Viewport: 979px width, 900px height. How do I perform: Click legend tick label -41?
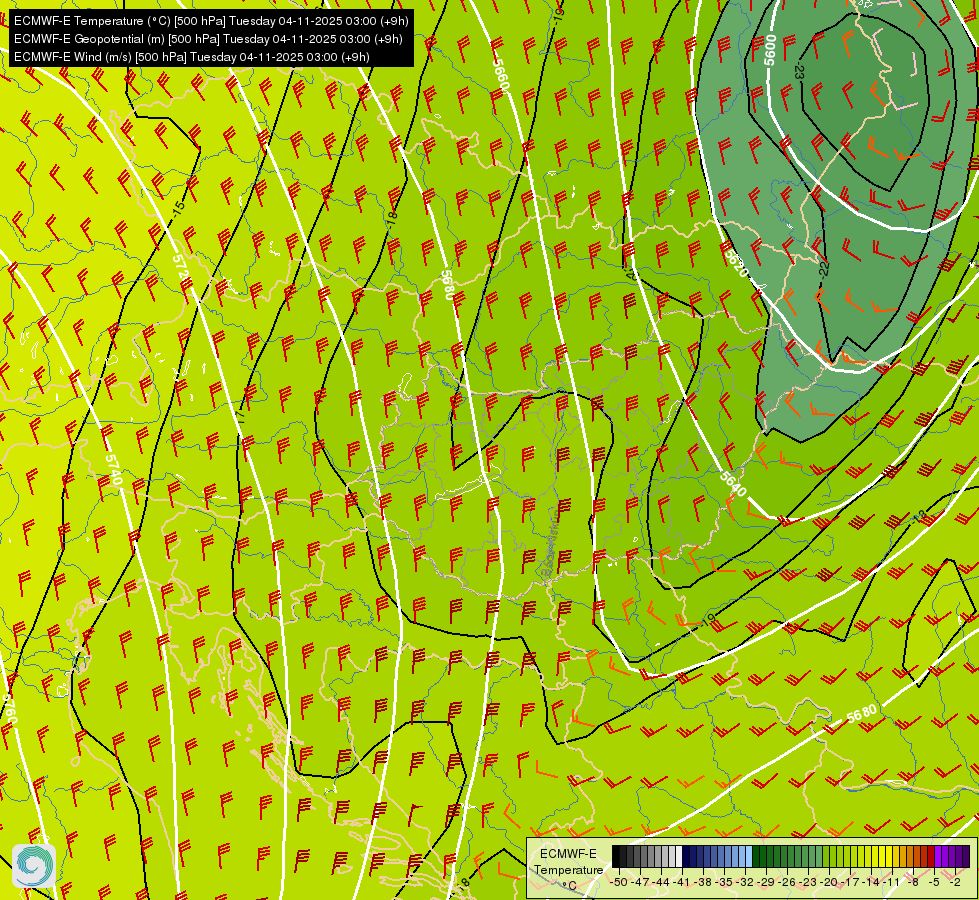coord(682,882)
